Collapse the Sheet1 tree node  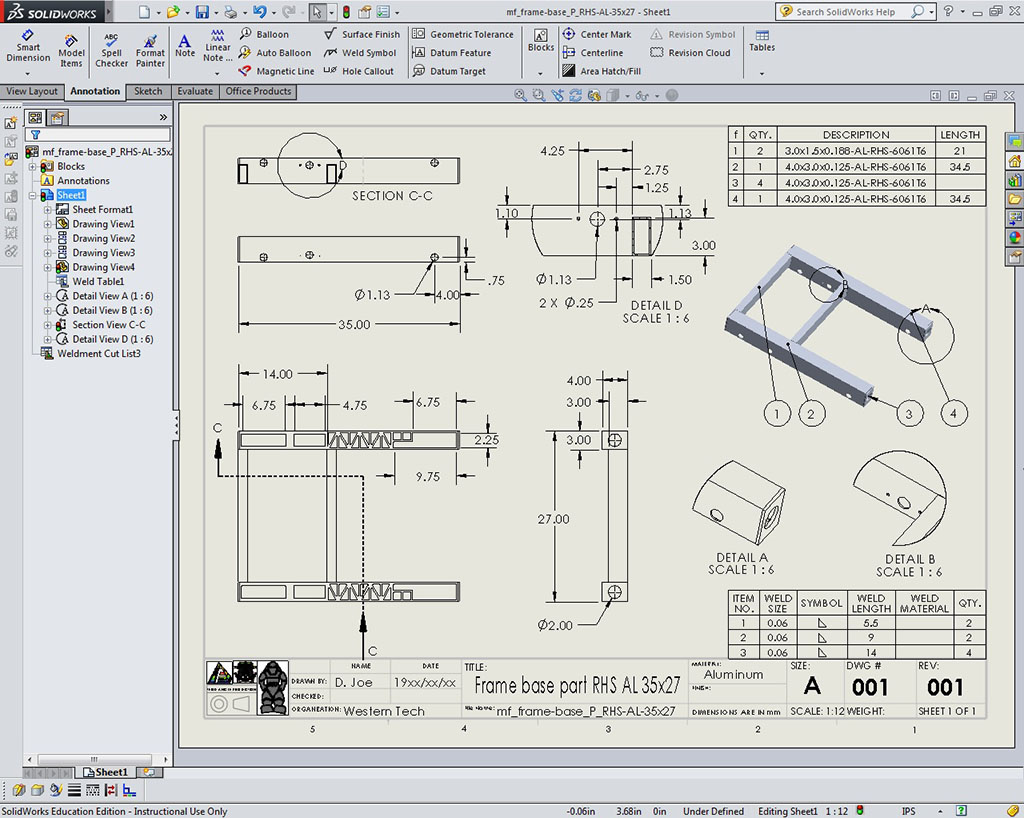tap(33, 196)
